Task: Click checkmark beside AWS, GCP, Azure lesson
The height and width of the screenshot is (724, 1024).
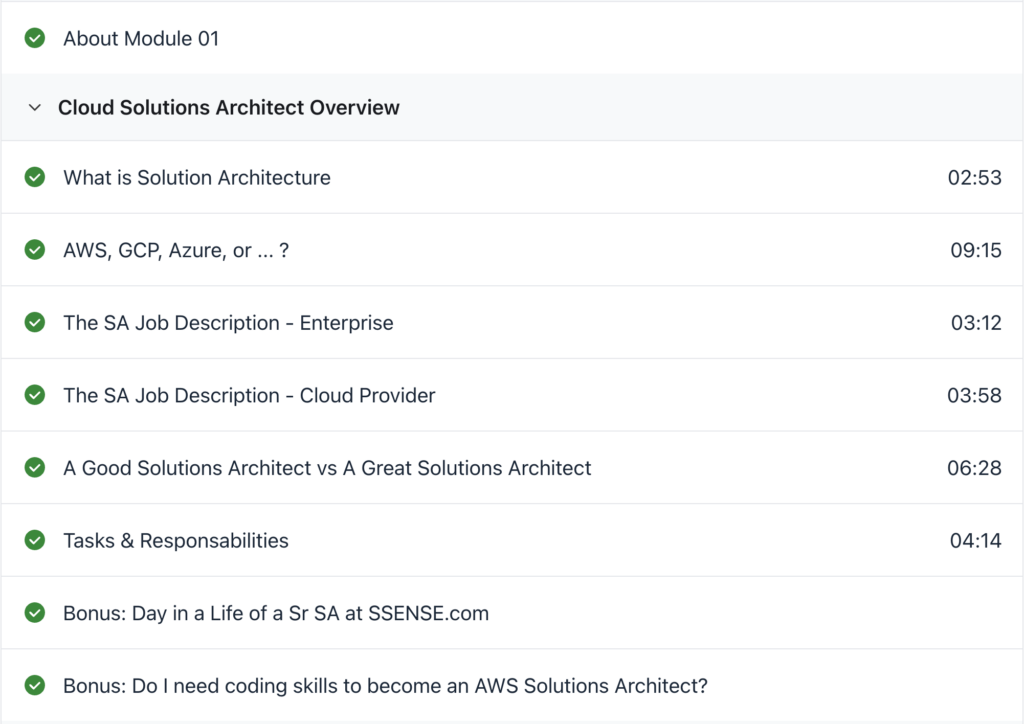Action: (x=35, y=250)
